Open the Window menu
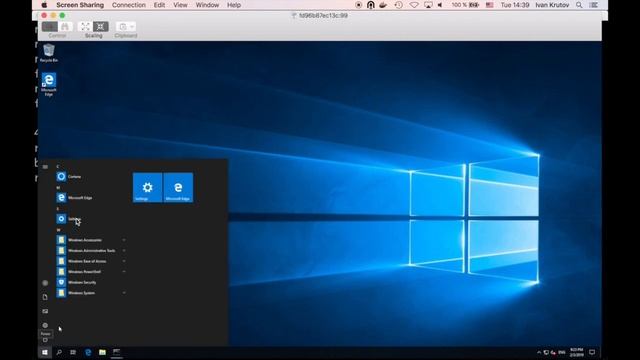The height and width of the screenshot is (360, 640). tap(207, 5)
